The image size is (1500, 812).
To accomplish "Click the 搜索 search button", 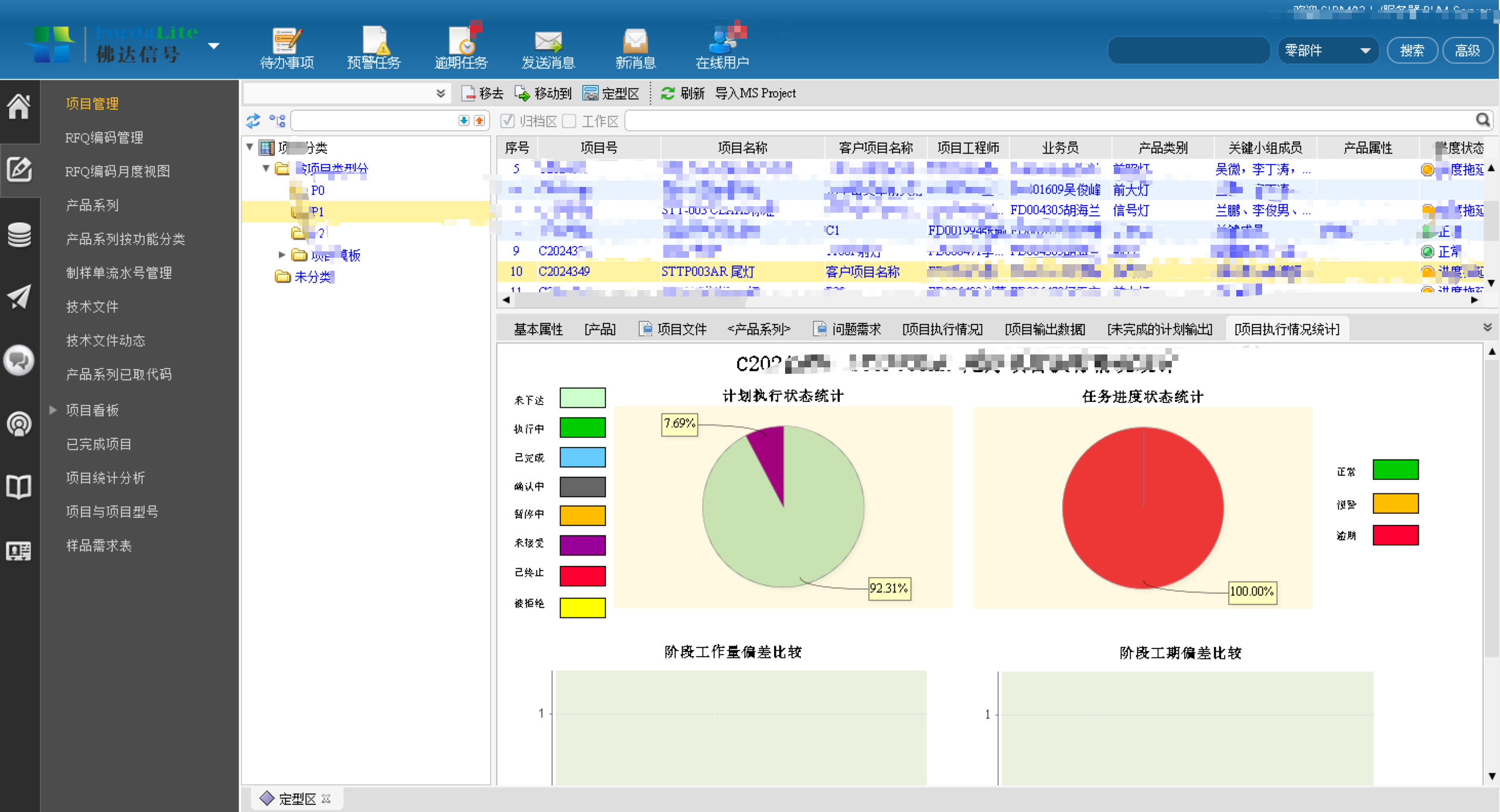I will tap(1412, 50).
